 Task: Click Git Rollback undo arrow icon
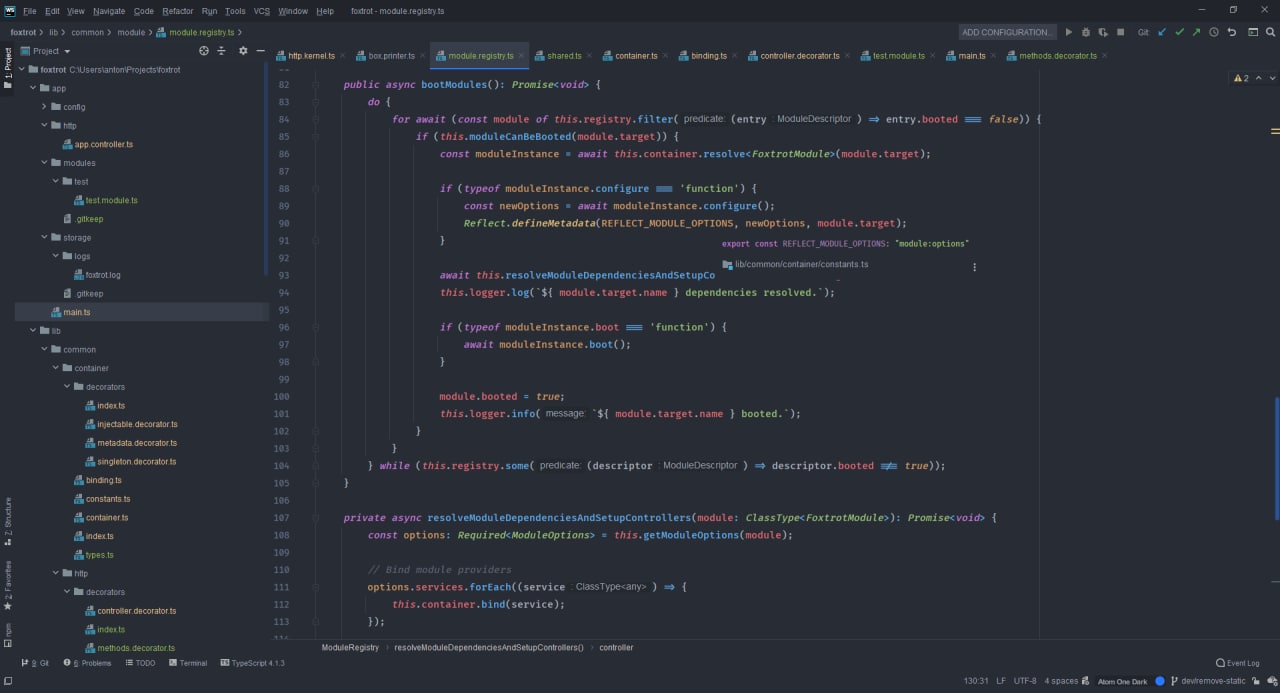coord(1231,32)
